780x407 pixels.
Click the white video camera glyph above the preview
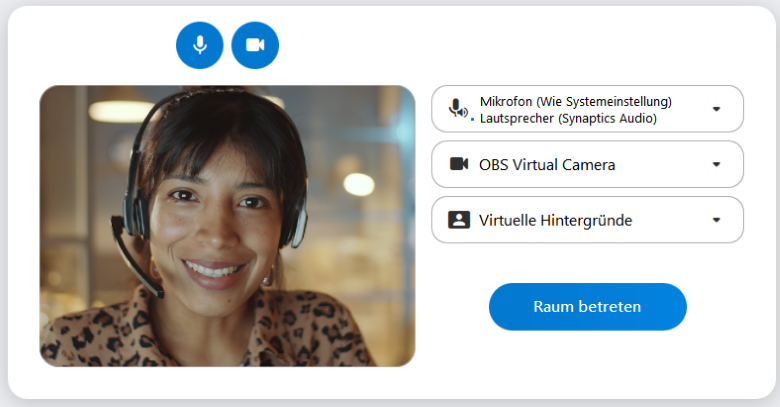[x=255, y=45]
